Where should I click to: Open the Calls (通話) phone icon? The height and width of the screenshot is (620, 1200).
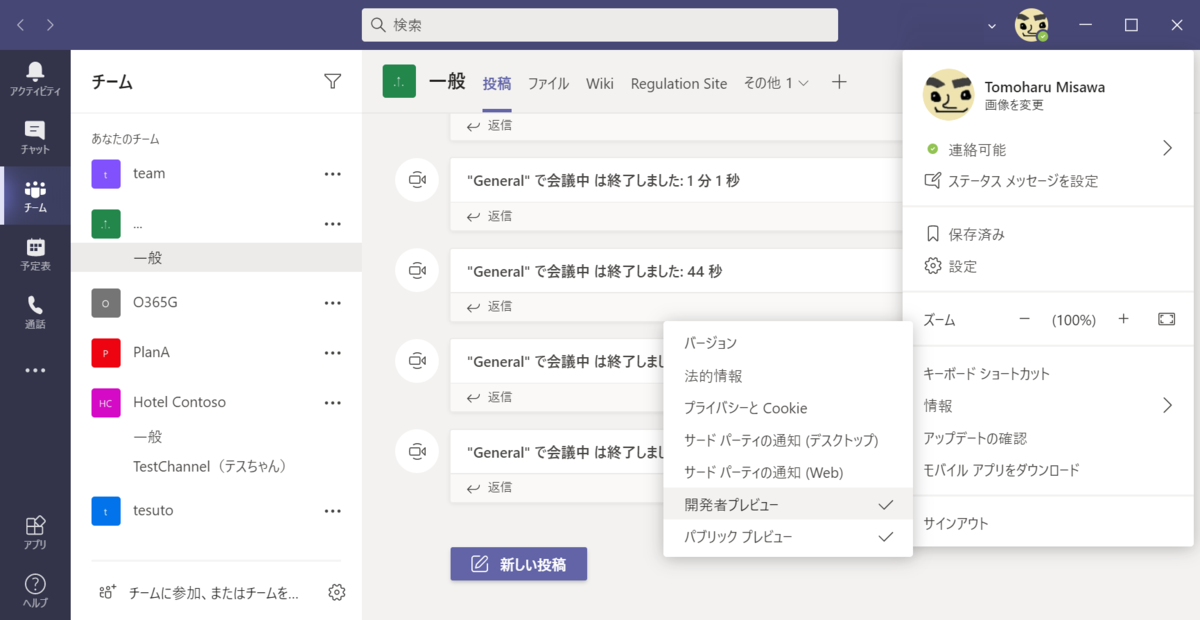(x=35, y=312)
